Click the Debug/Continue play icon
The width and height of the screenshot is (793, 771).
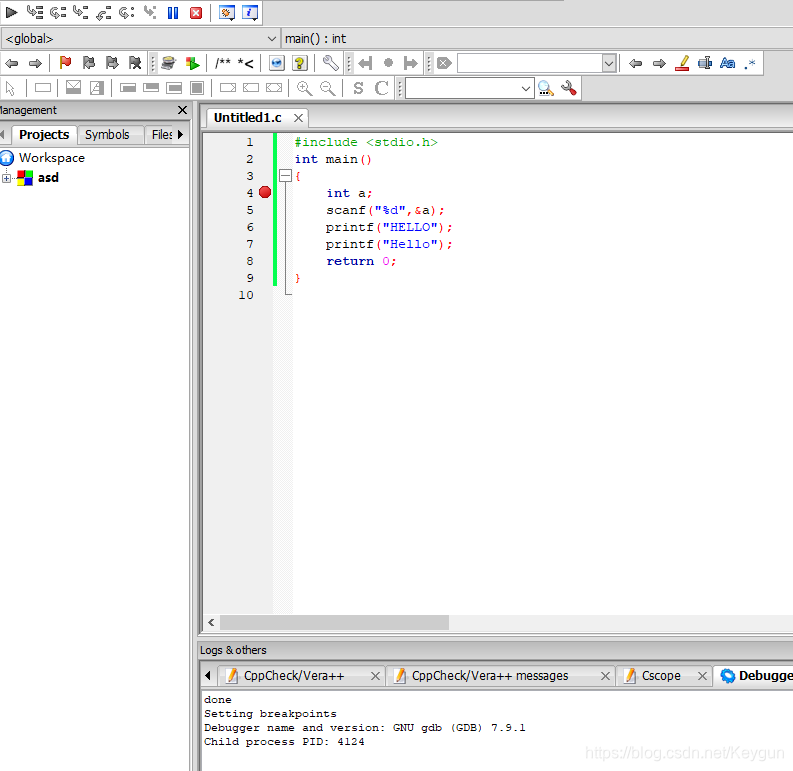pyautogui.click(x=11, y=12)
